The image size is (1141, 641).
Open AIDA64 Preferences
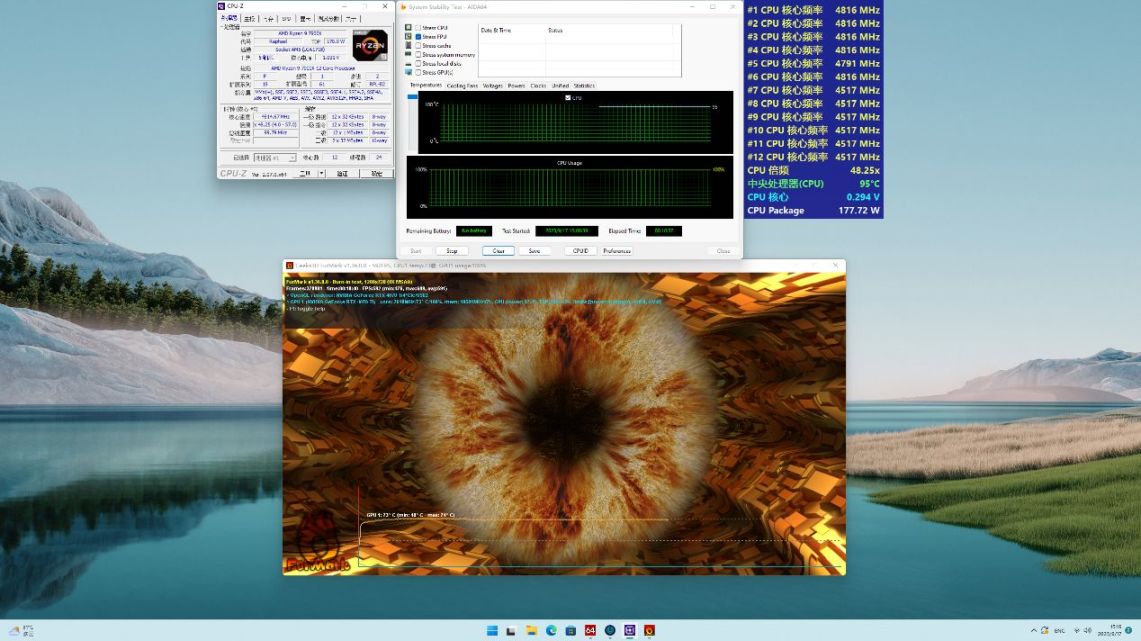(x=617, y=251)
